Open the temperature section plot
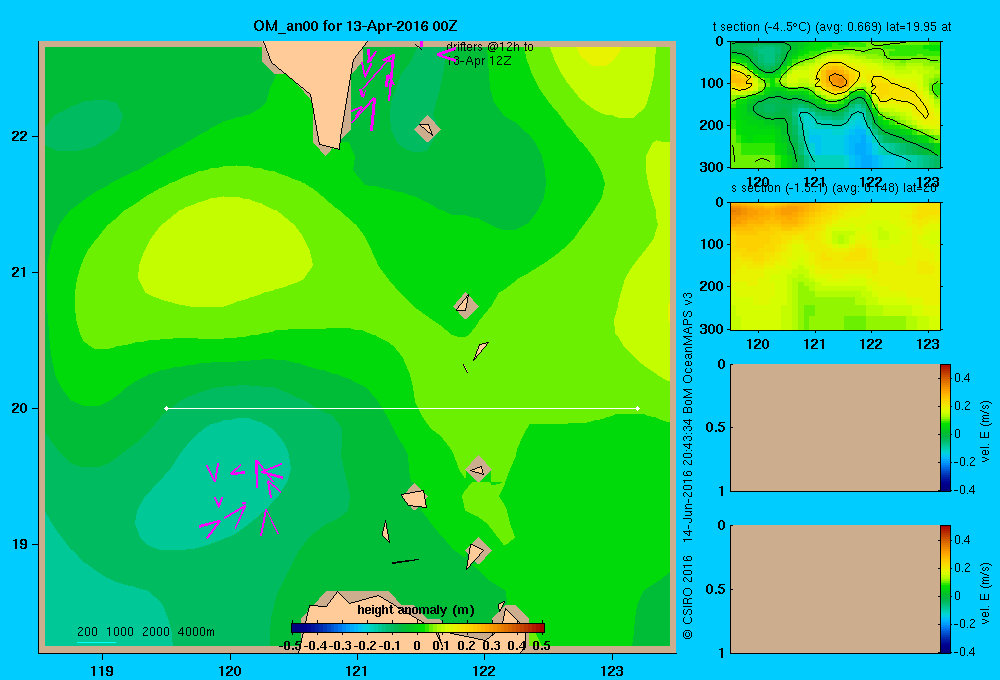This screenshot has height=680, width=1000. pos(835,105)
